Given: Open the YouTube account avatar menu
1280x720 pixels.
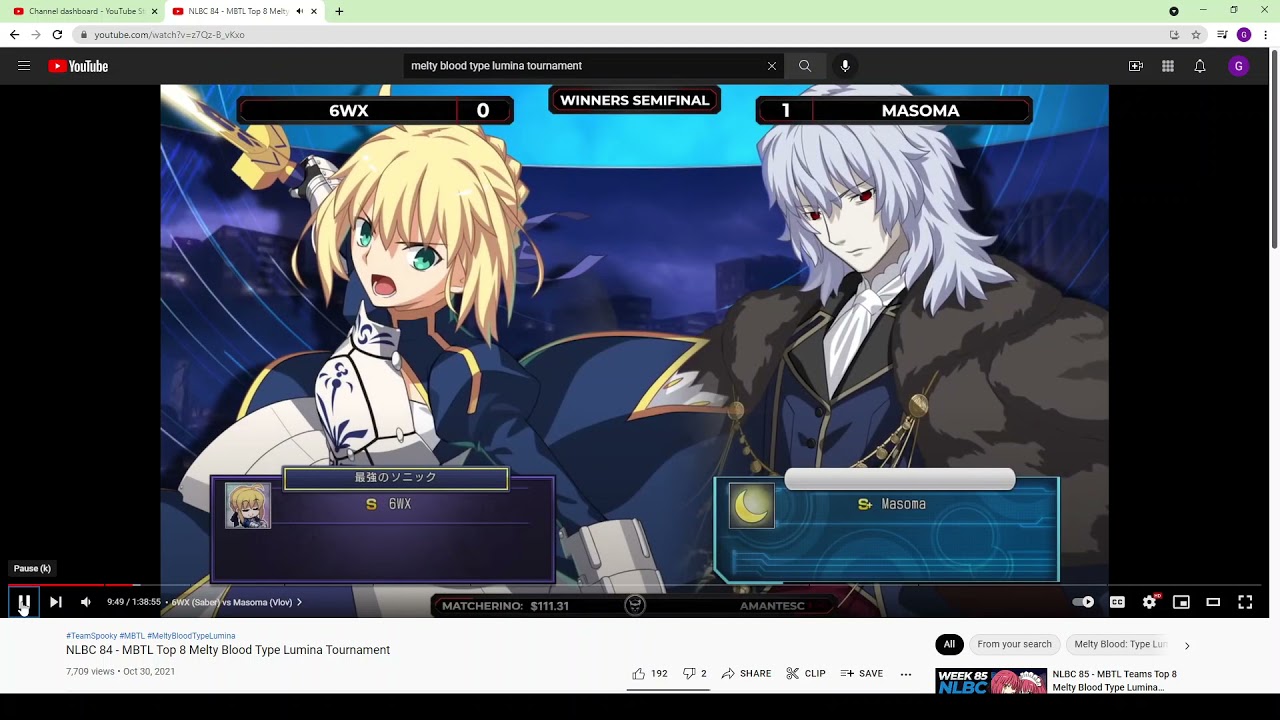Looking at the screenshot, I should click(1239, 66).
